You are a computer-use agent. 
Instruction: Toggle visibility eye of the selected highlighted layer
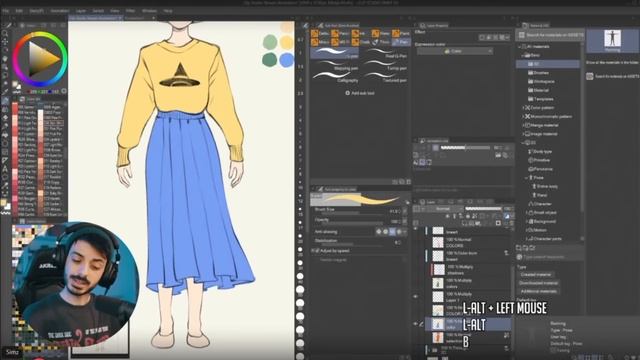click(x=416, y=324)
